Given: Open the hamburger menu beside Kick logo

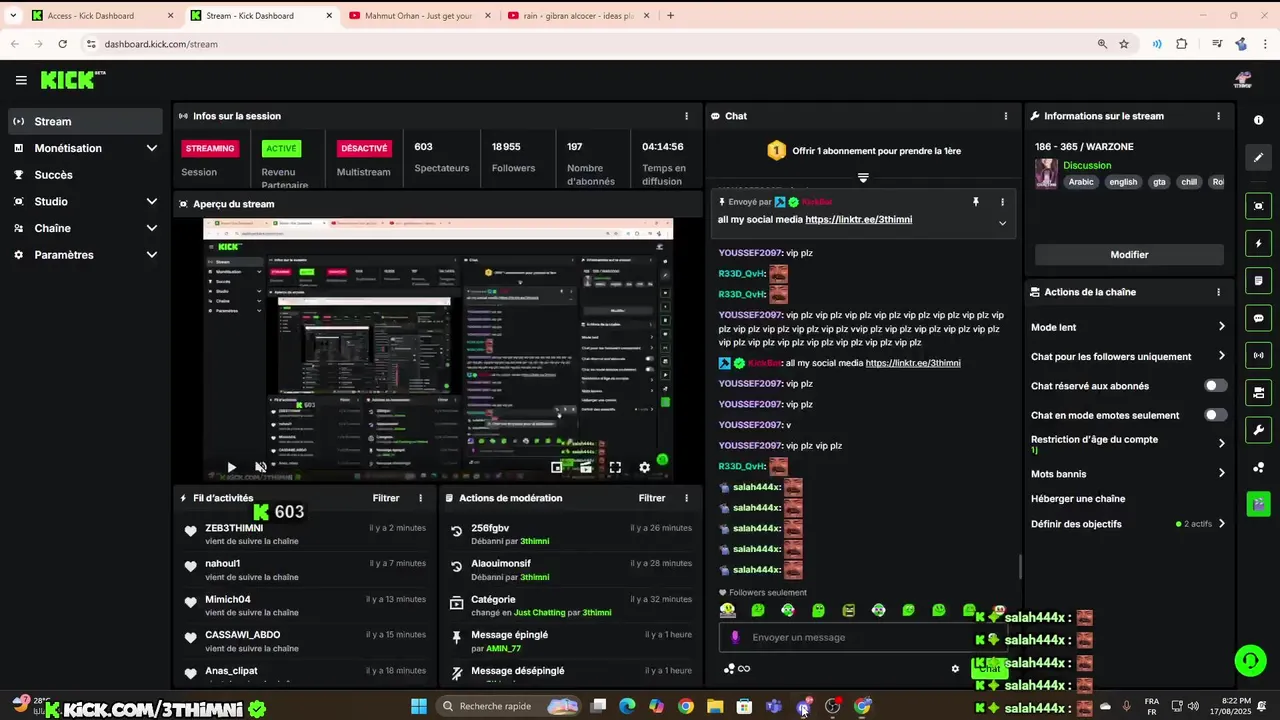Looking at the screenshot, I should point(21,80).
